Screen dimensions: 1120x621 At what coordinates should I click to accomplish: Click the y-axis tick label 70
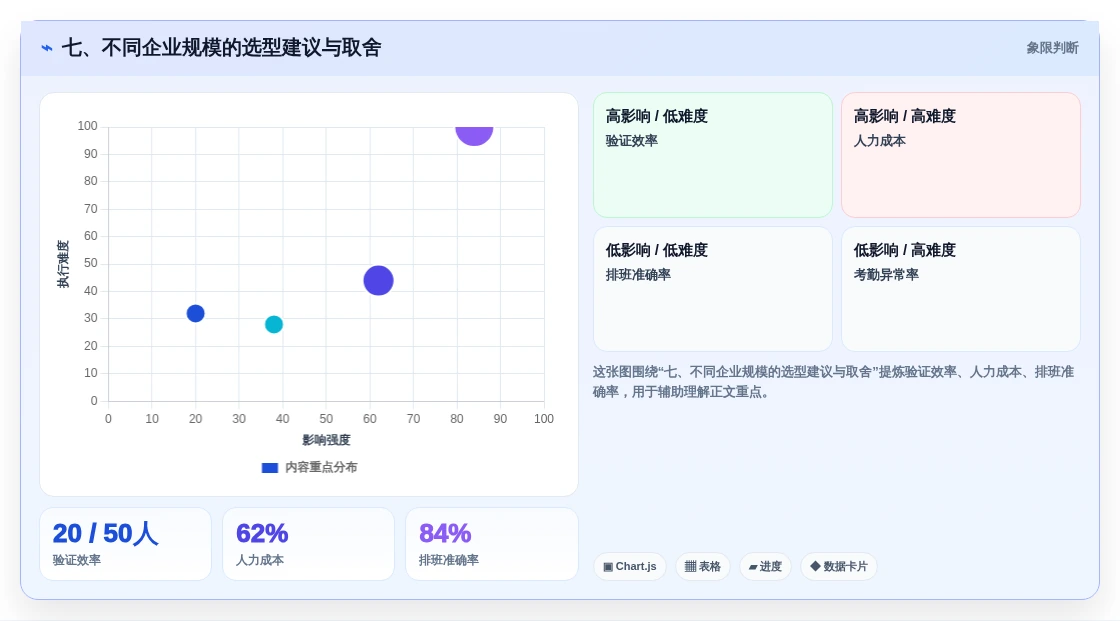pyautogui.click(x=91, y=209)
